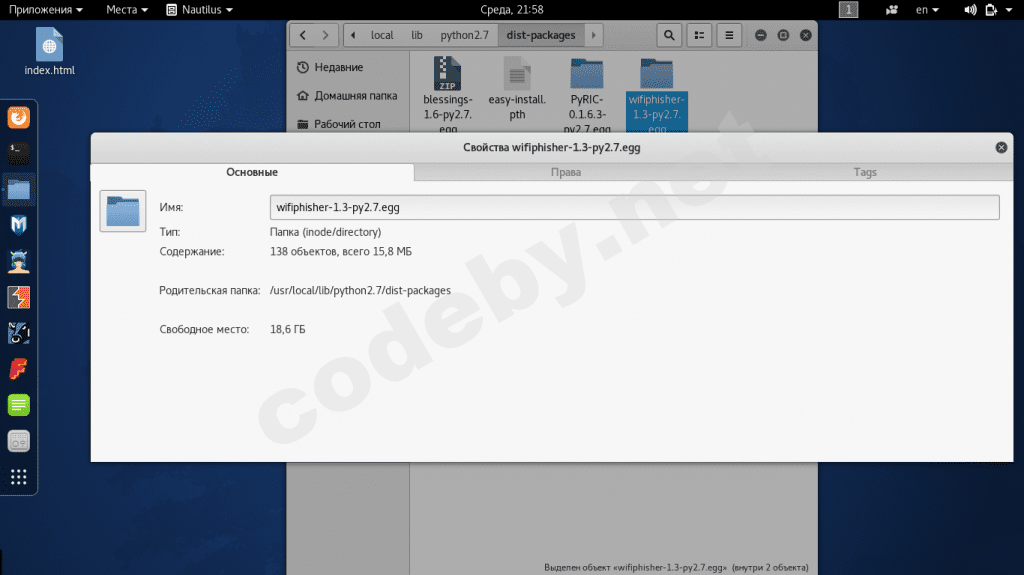Image resolution: width=1024 pixels, height=575 pixels.
Task: Select Недавние in the sidebar
Action: click(x=338, y=67)
